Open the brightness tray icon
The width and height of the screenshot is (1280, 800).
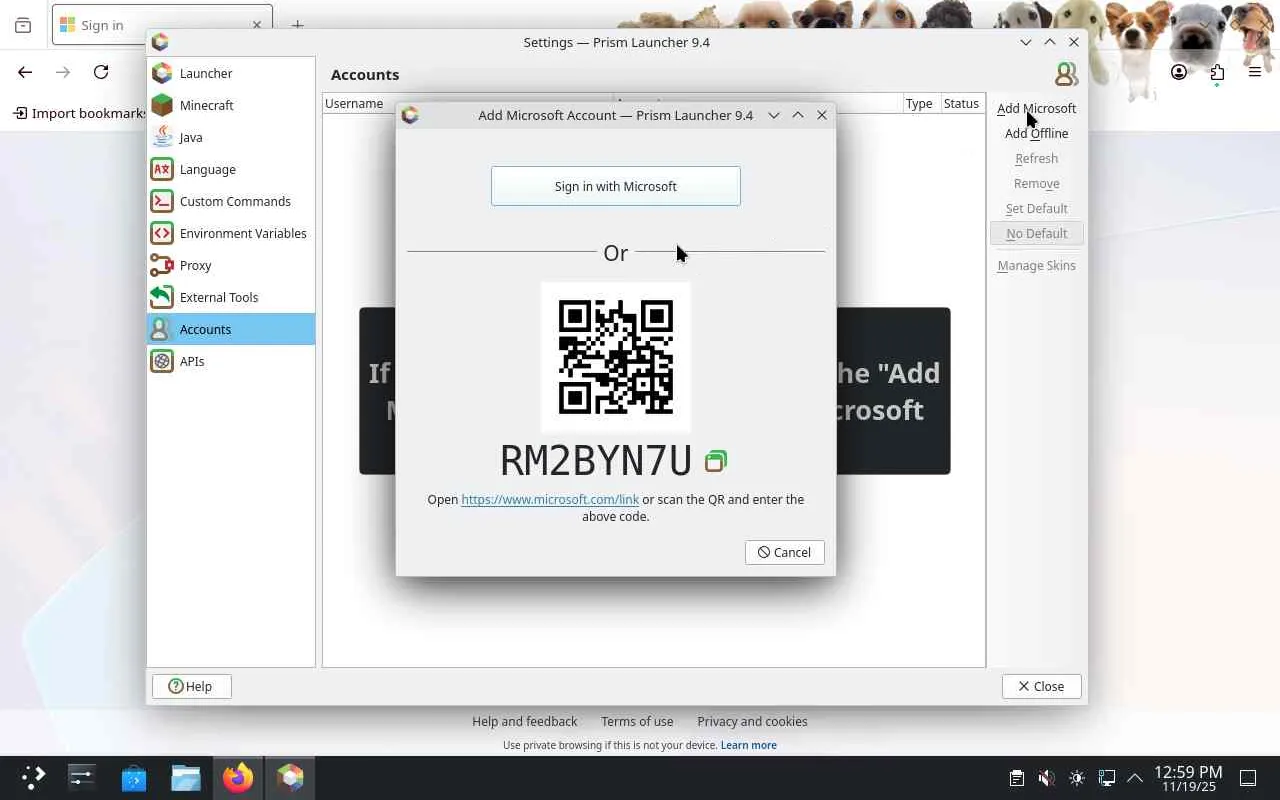click(x=1076, y=778)
